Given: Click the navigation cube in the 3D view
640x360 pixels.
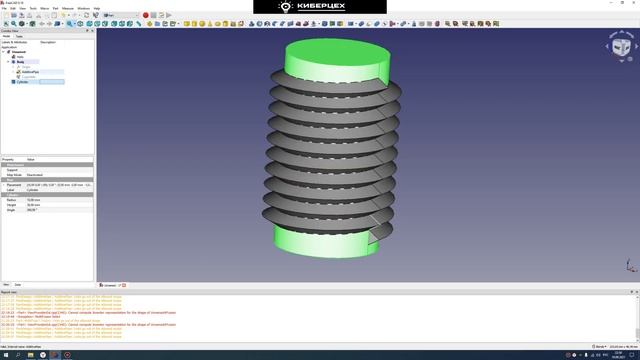Looking at the screenshot, I should click(621, 47).
